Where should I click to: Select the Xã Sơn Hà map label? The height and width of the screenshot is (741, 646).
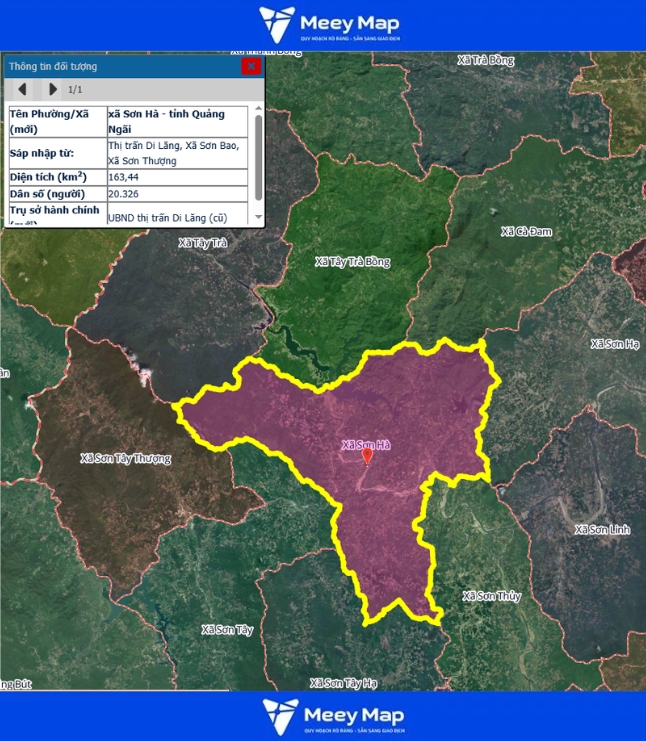365,444
